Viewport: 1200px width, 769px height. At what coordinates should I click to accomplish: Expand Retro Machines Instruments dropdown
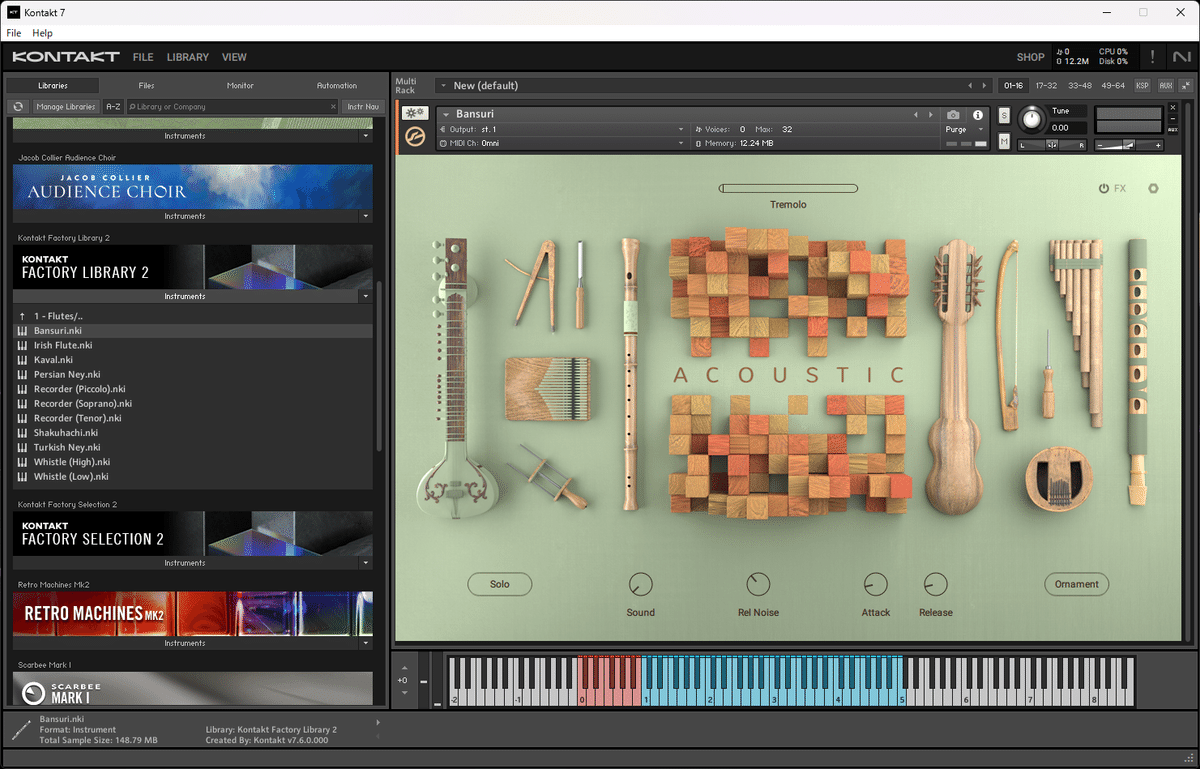coord(366,643)
